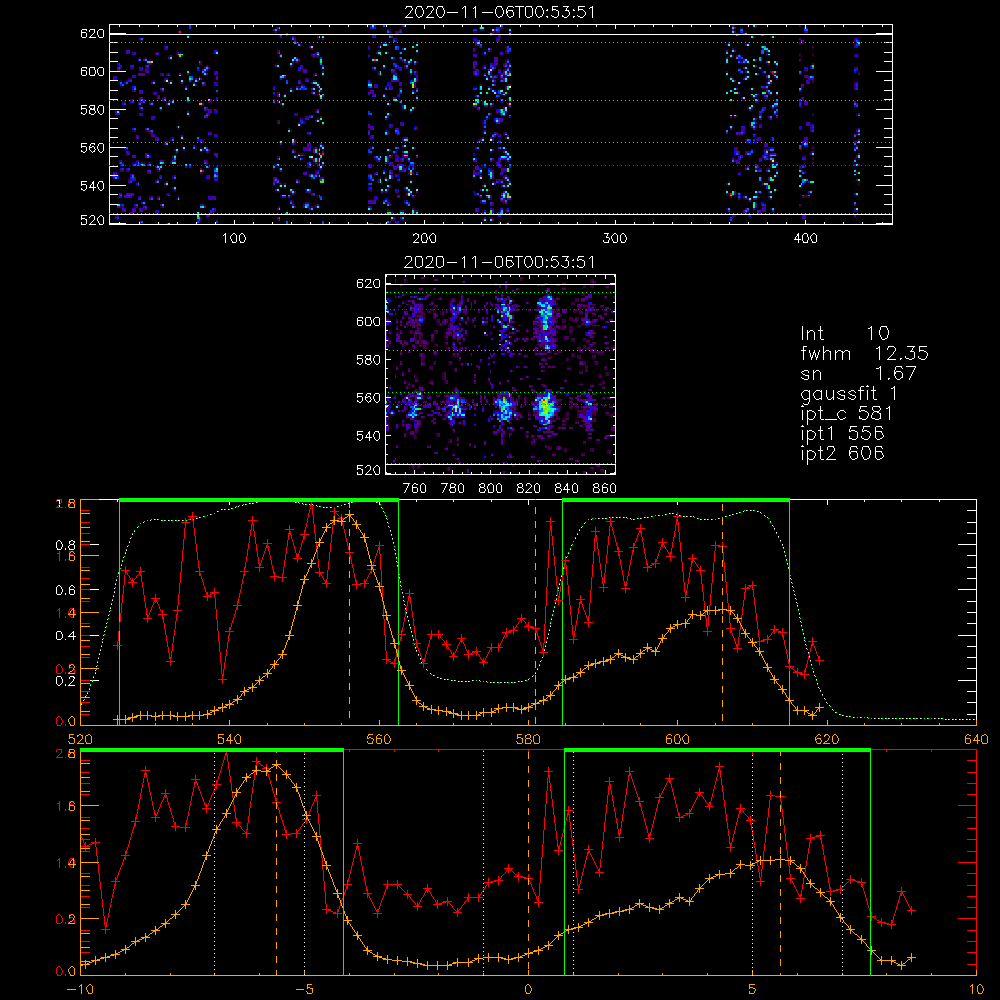The height and width of the screenshot is (1000, 1000).
Task: Select the "ipt1 556" entry
Action: coord(842,433)
